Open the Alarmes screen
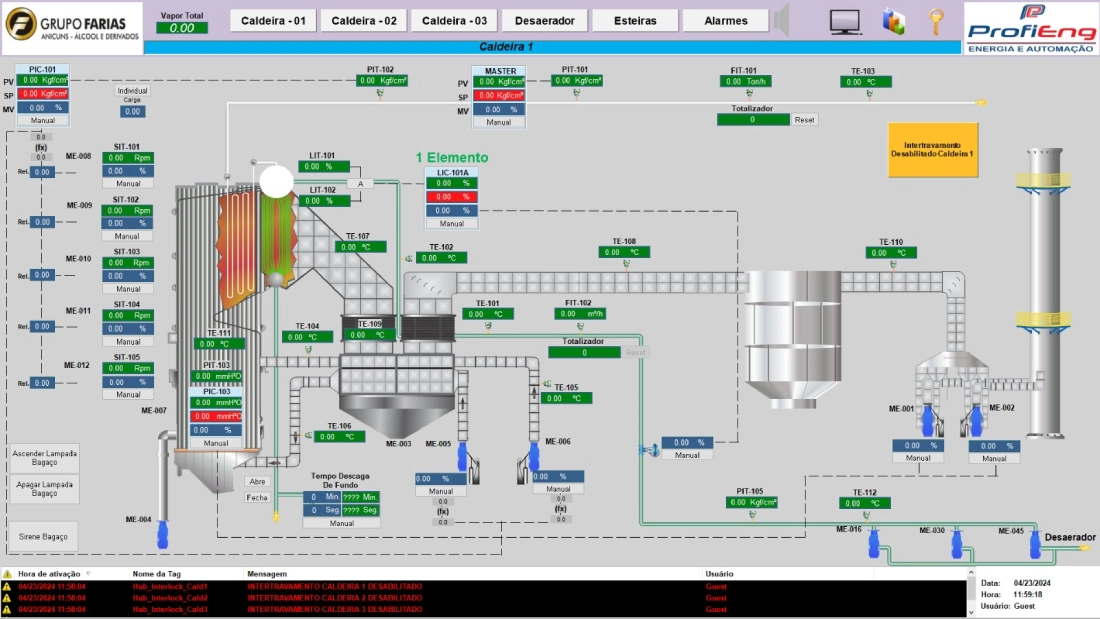 click(x=726, y=20)
